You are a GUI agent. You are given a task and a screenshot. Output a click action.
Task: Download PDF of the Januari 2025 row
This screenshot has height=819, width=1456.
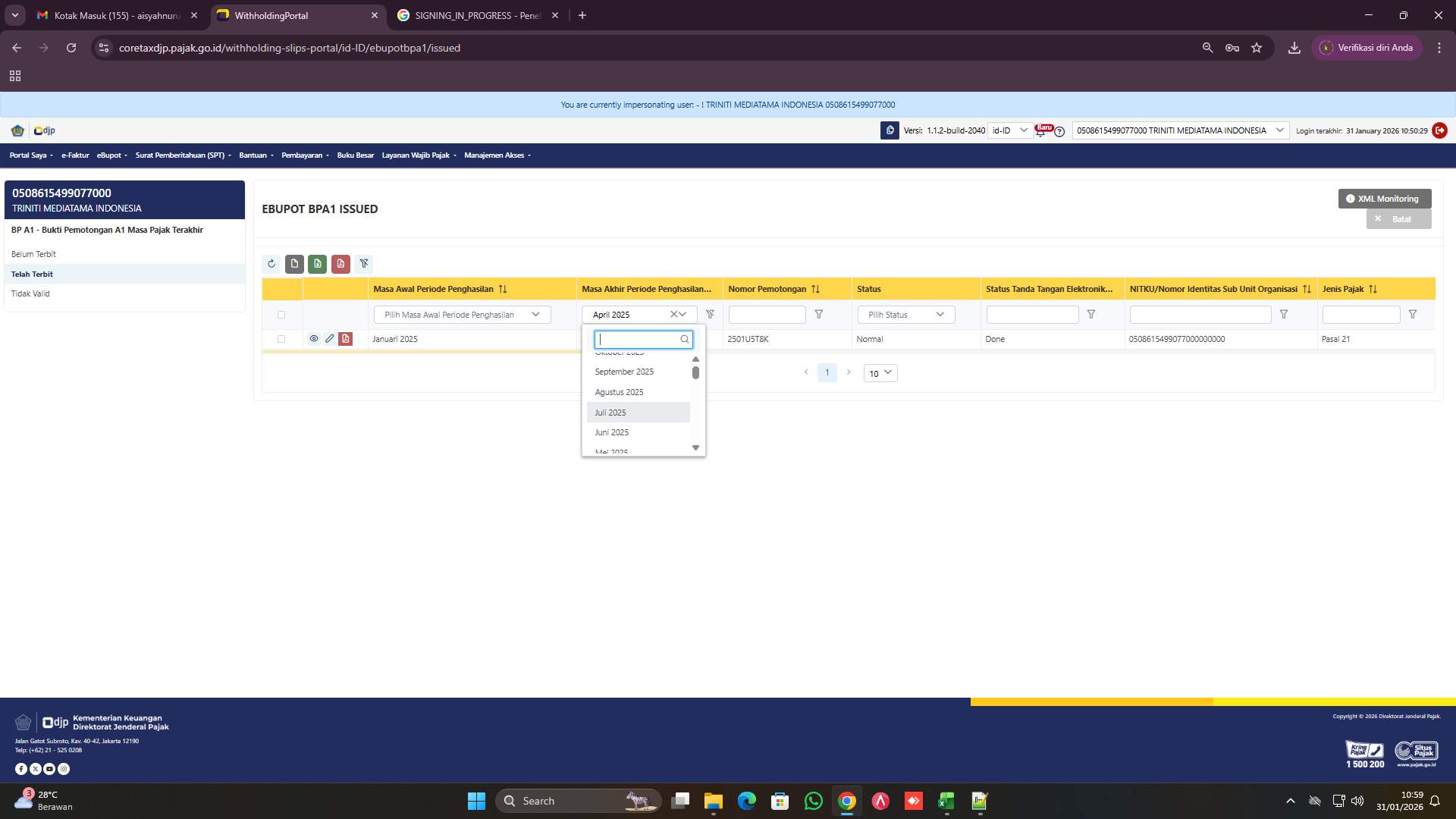point(346,339)
